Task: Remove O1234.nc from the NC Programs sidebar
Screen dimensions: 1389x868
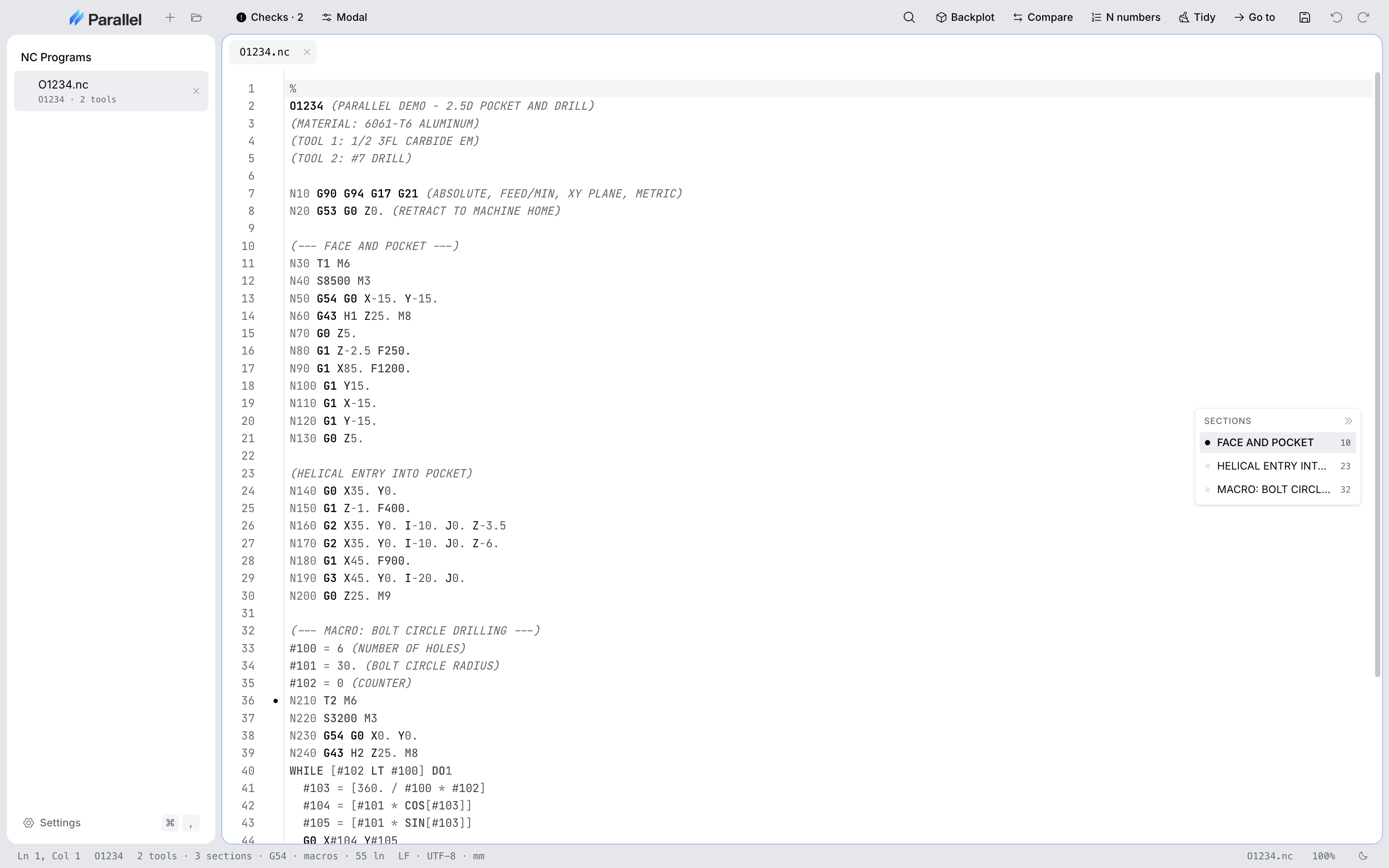Action: [x=196, y=91]
